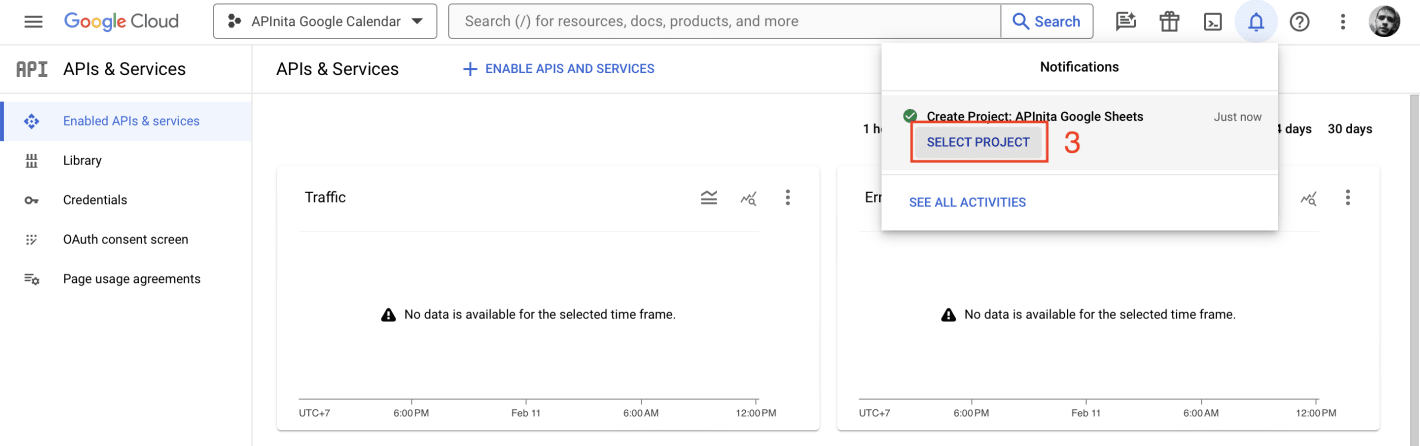Screen dimensions: 1420x446
Task: Click the SELECT PROJECT button
Action: (978, 142)
